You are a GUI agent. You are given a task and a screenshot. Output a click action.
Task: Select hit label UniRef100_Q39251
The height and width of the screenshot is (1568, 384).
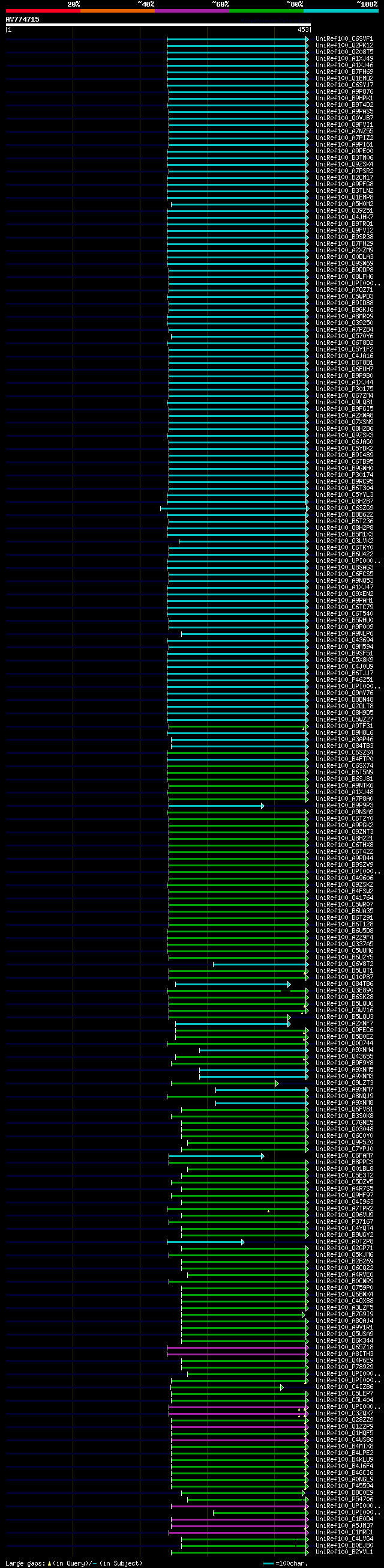pos(344,211)
